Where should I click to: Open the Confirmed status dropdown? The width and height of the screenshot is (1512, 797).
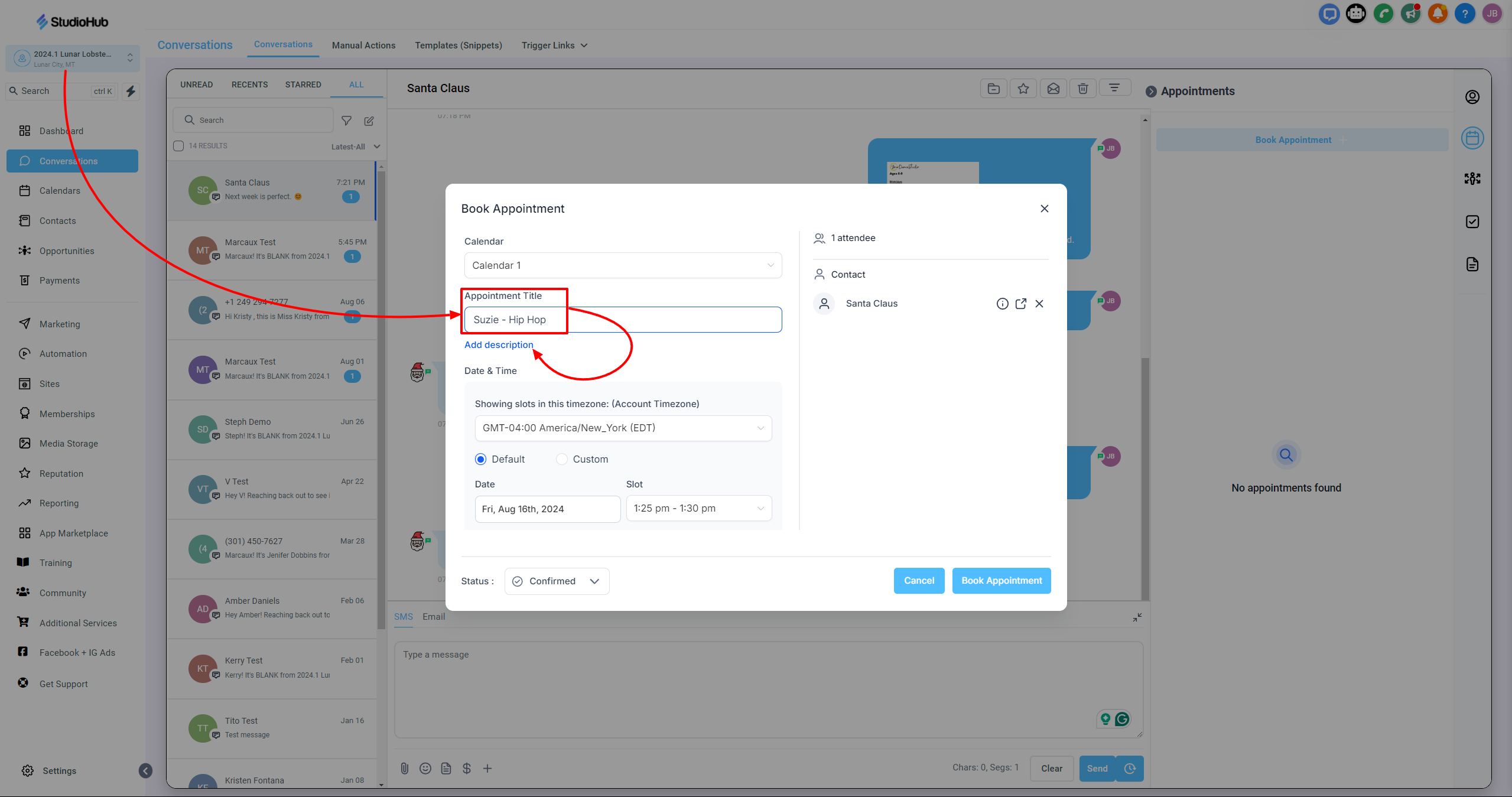tap(557, 581)
